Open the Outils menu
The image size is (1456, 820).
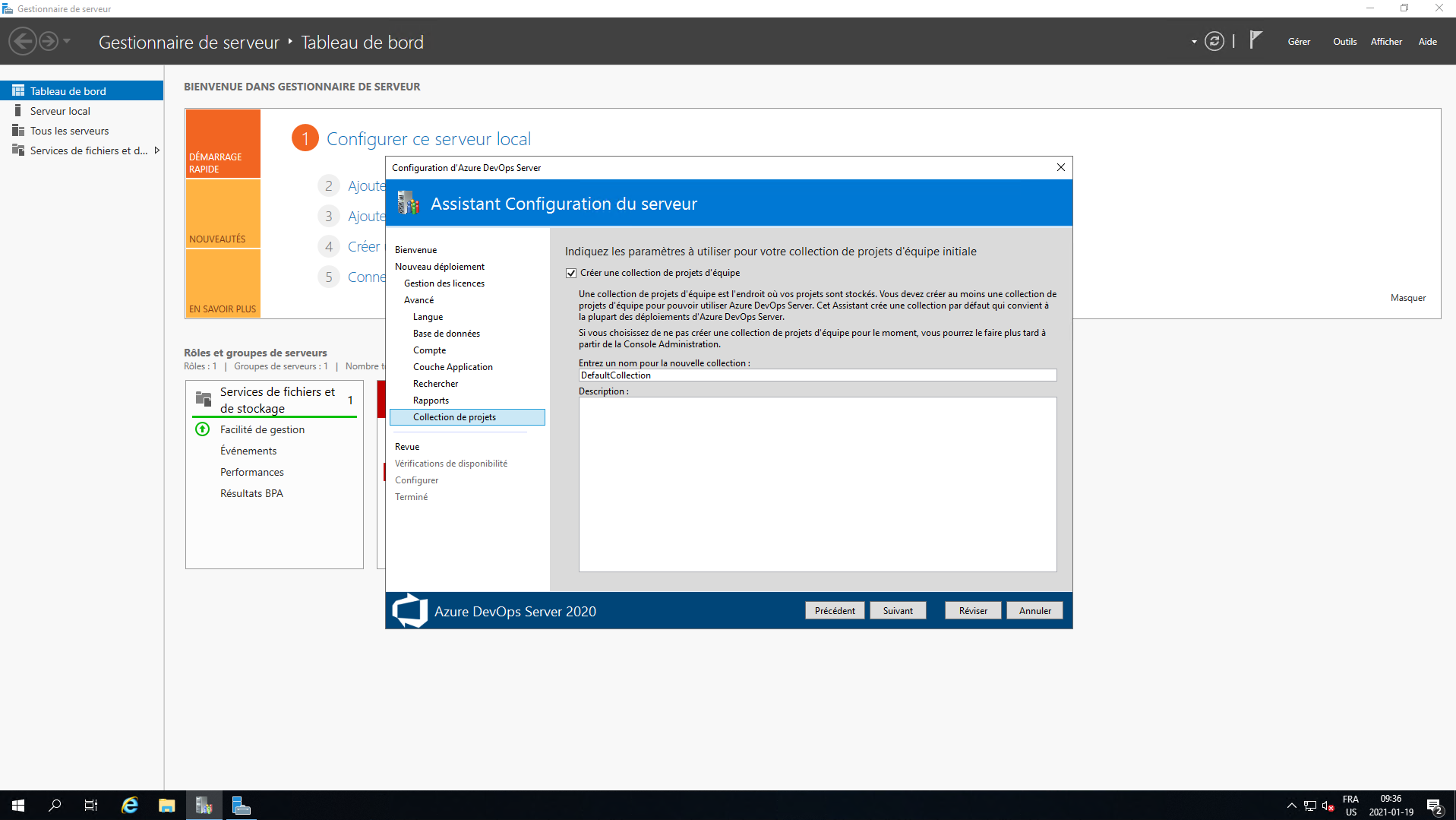click(x=1344, y=42)
